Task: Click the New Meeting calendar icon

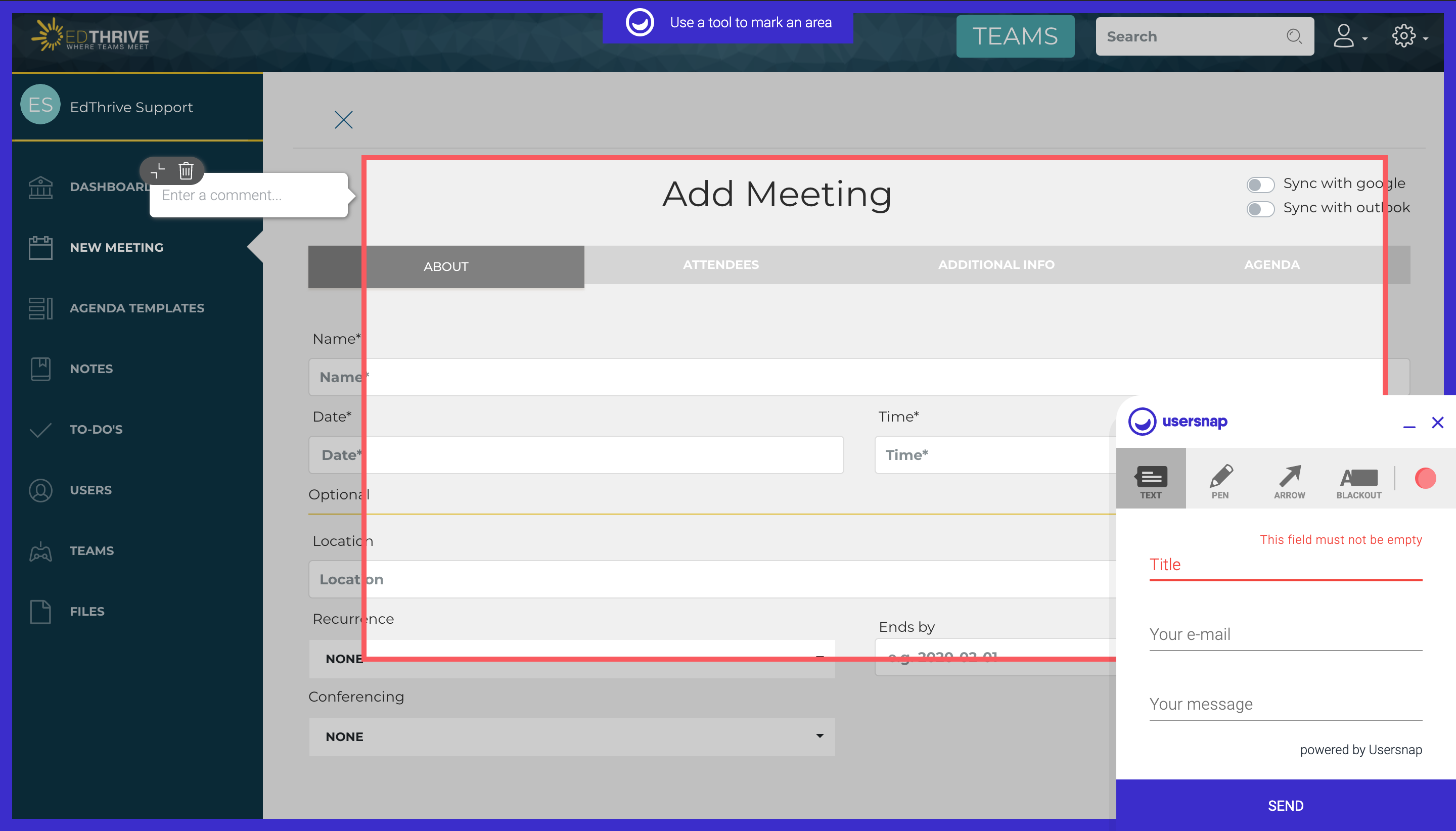Action: tap(40, 247)
